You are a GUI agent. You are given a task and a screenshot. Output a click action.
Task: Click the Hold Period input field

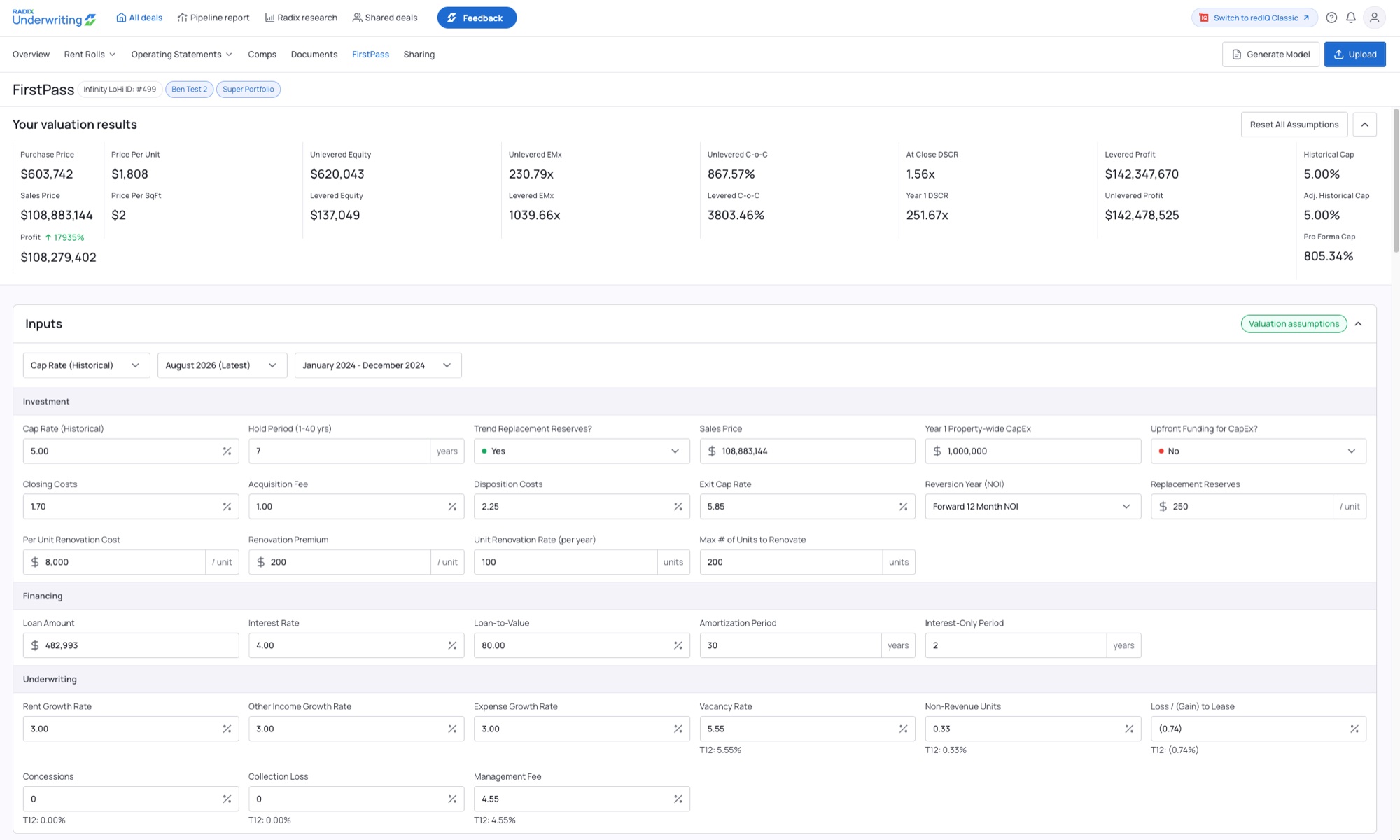click(x=339, y=451)
